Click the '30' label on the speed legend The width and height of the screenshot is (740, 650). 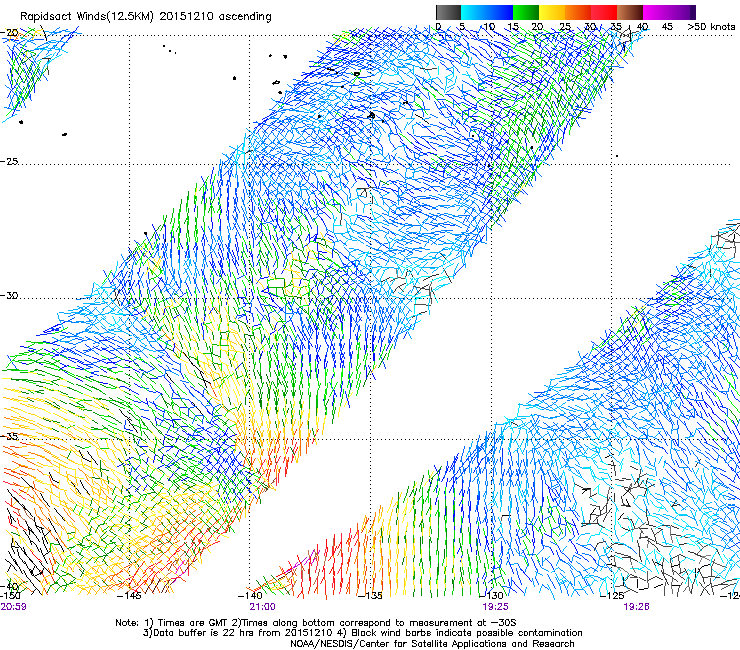click(590, 27)
